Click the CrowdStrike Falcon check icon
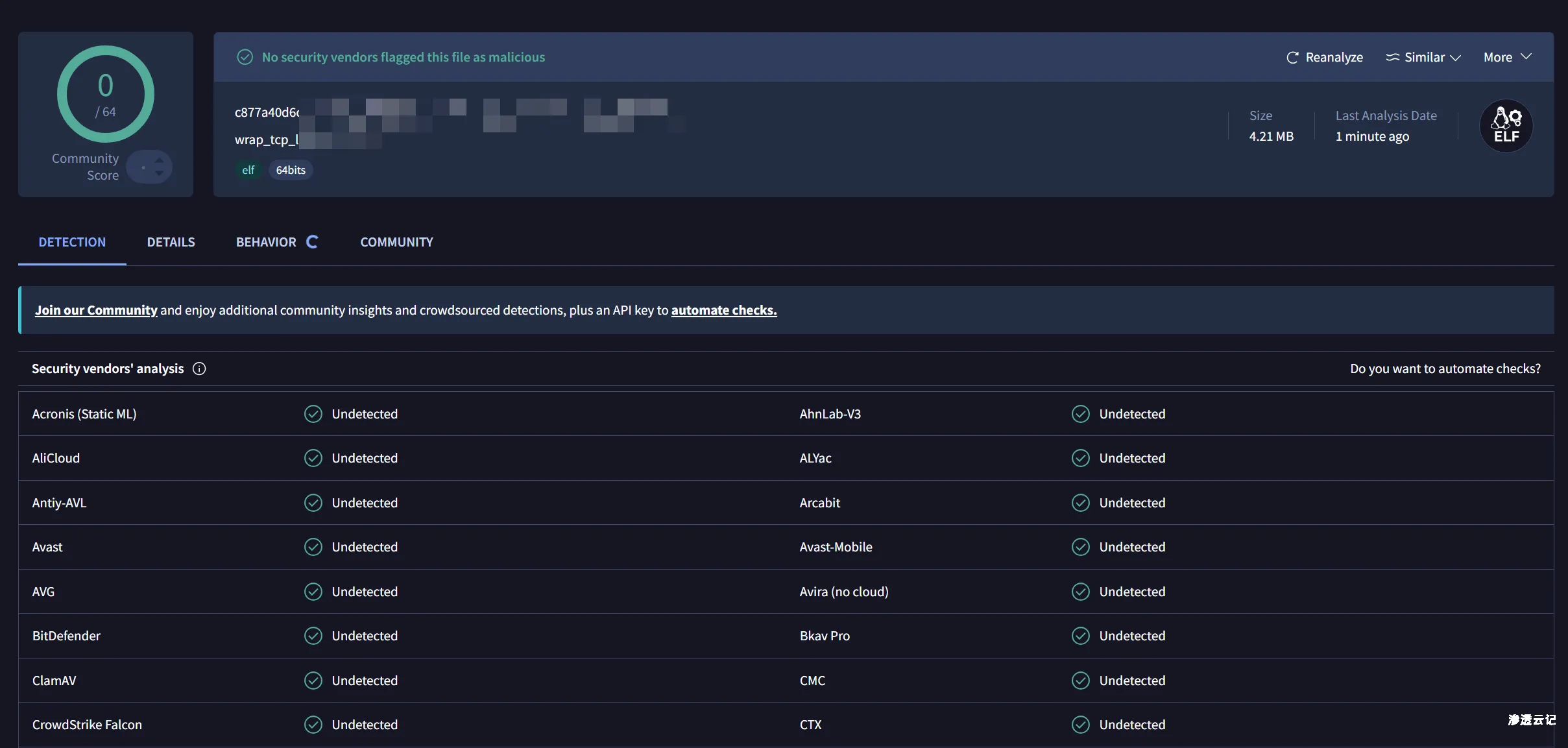Viewport: 1568px width, 748px height. point(313,725)
